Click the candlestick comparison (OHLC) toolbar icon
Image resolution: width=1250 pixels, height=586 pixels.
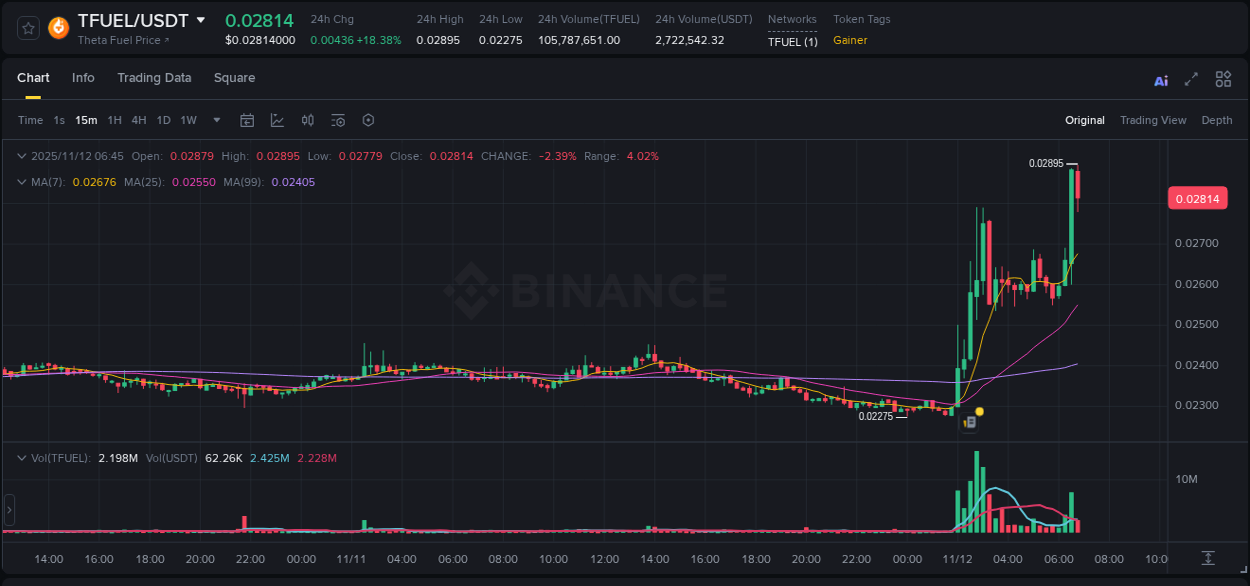pos(307,120)
